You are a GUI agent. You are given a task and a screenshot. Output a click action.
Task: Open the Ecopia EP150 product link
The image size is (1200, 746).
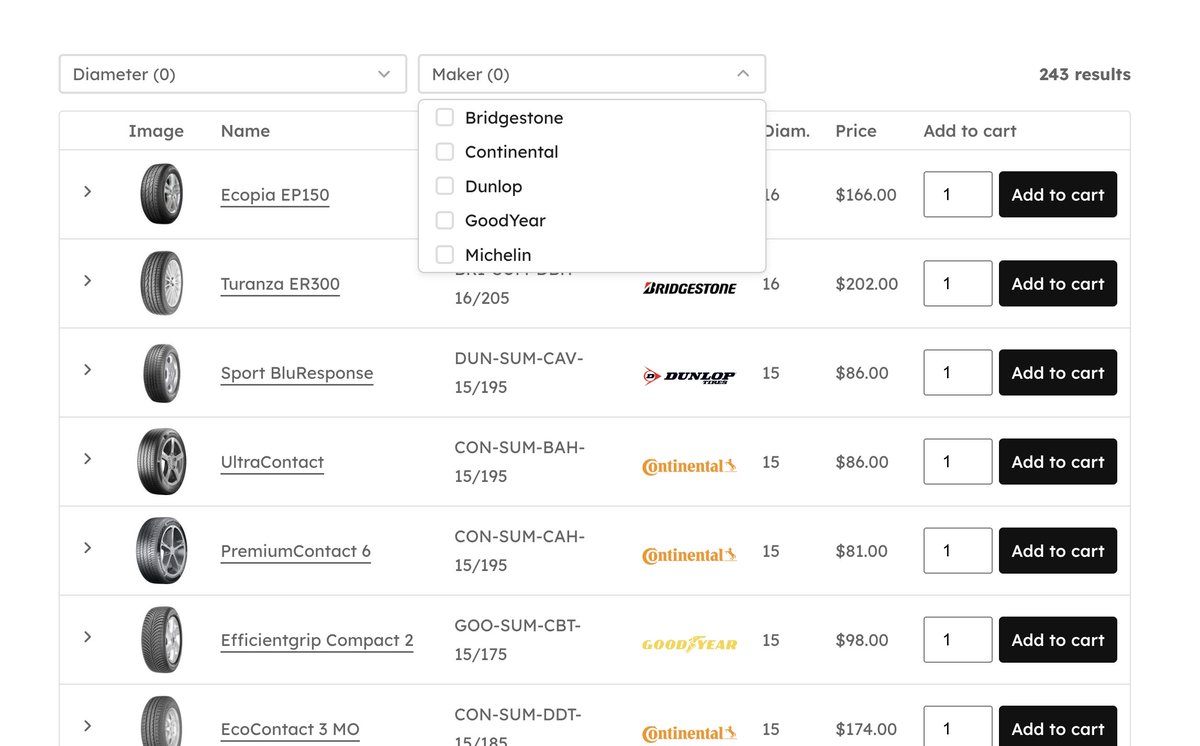pos(275,194)
